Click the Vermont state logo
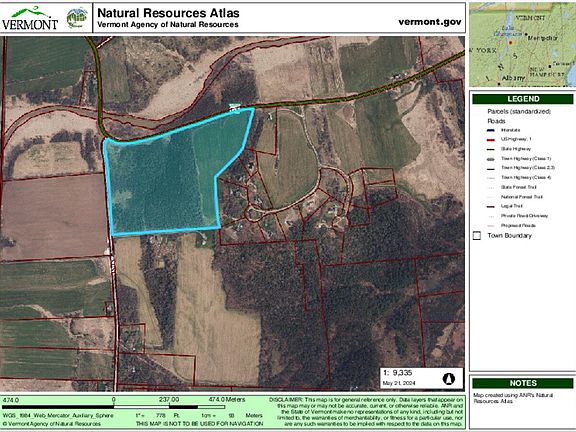The height and width of the screenshot is (432, 576). (x=30, y=18)
